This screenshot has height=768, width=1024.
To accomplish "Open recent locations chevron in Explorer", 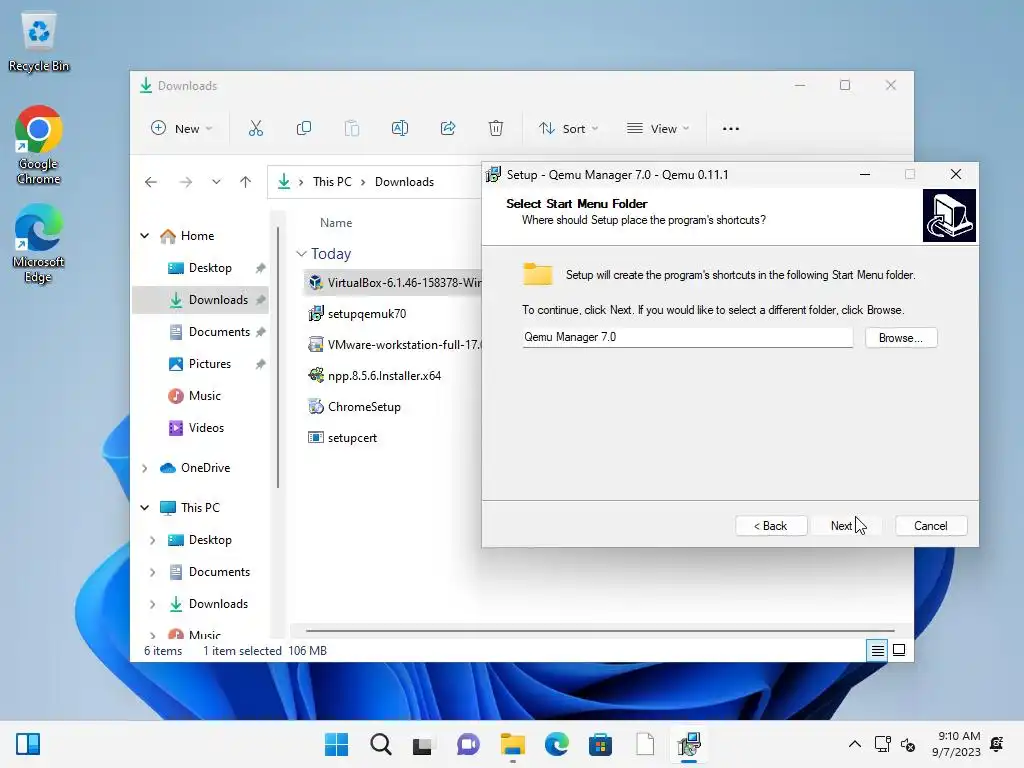I will (x=216, y=182).
